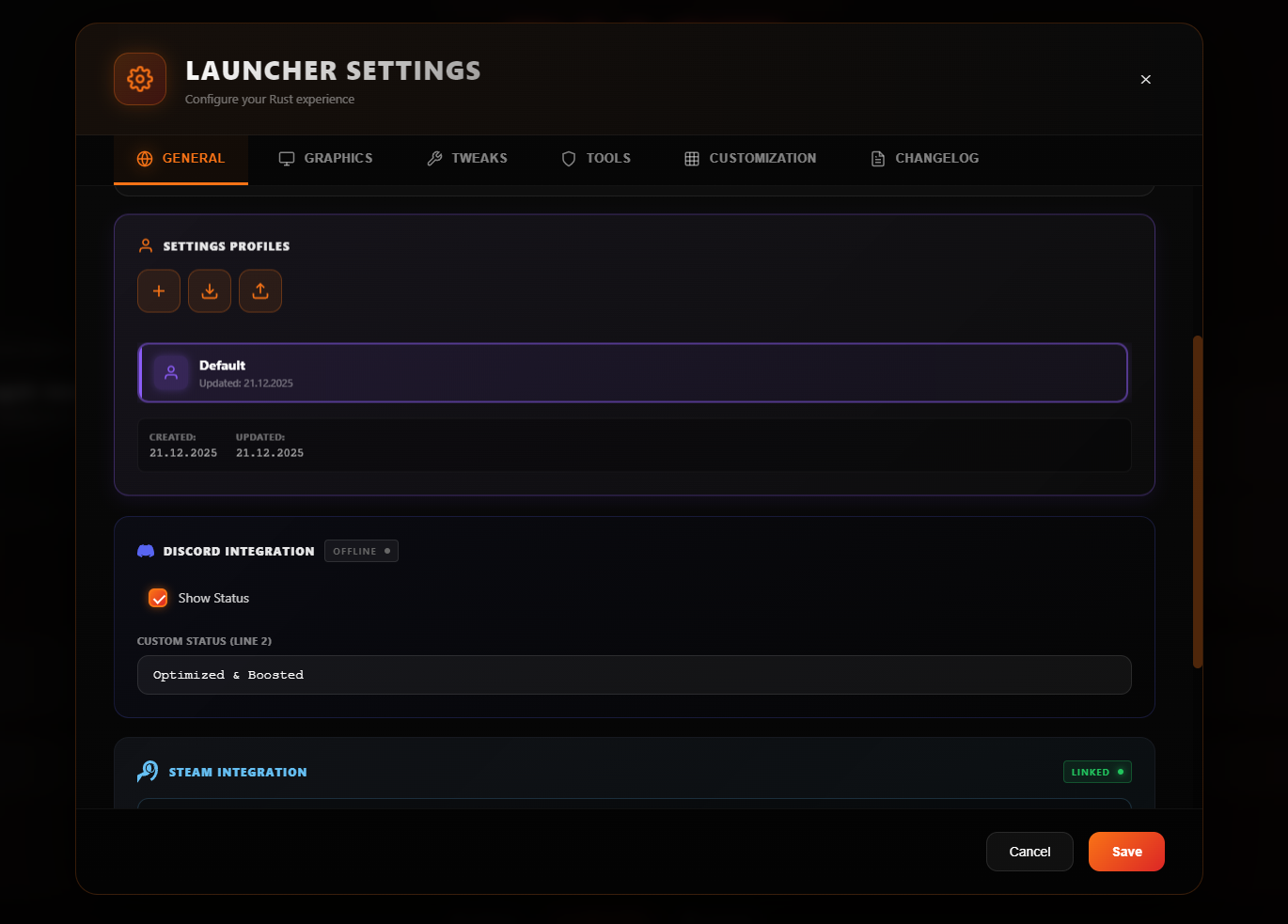Switch to the Tweaks tab
The height and width of the screenshot is (924, 1288).
tap(467, 159)
